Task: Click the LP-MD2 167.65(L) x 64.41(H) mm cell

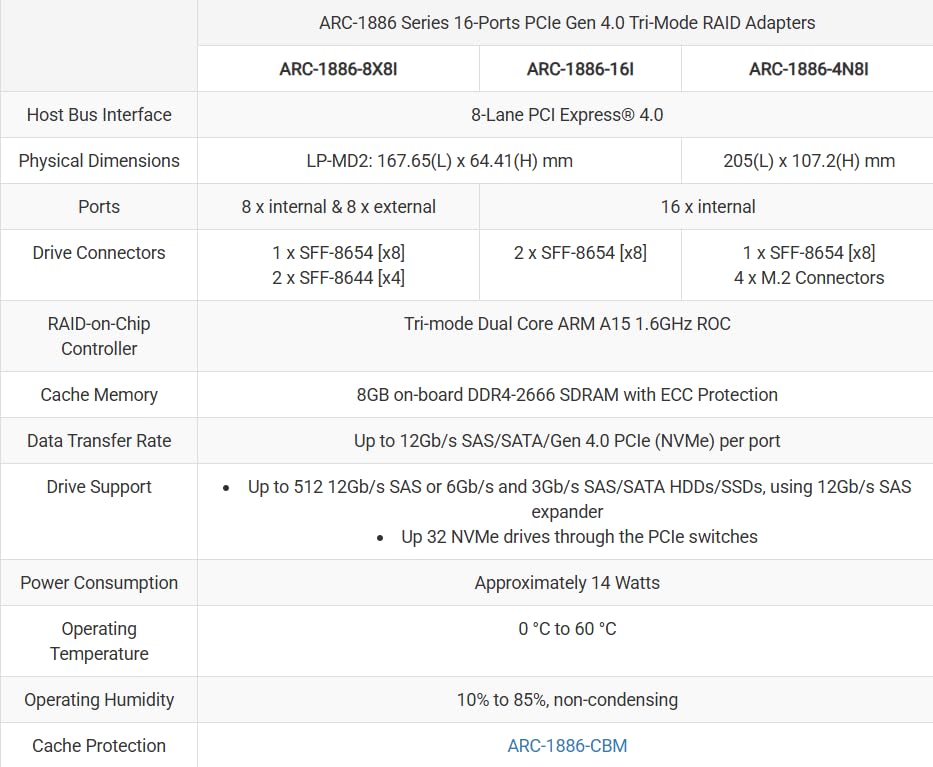Action: pos(439,161)
